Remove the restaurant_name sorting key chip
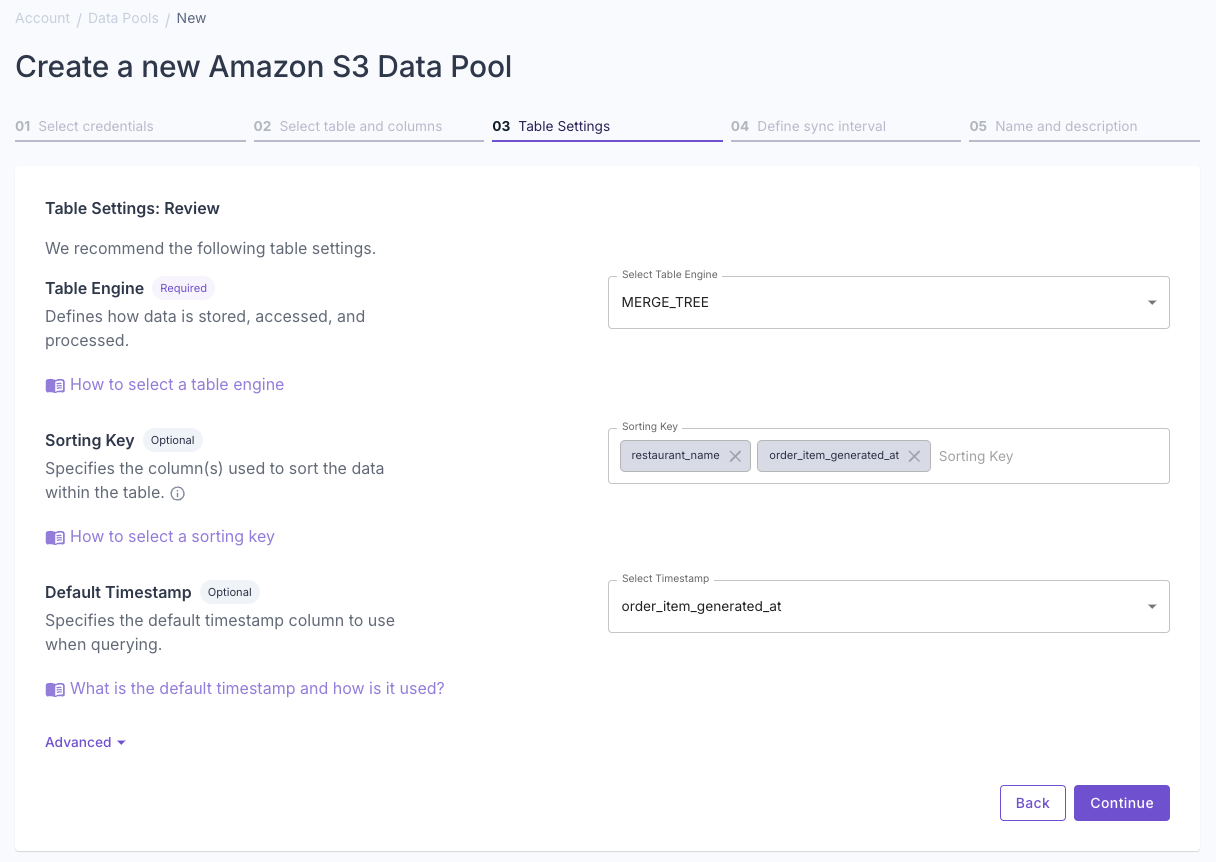 pos(736,455)
